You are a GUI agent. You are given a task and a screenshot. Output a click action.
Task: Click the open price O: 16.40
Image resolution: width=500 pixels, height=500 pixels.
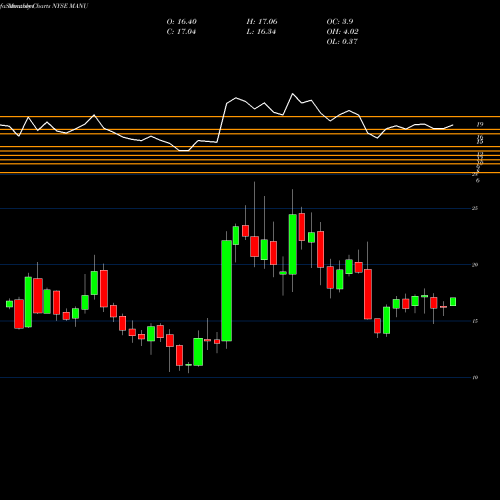tap(181, 22)
